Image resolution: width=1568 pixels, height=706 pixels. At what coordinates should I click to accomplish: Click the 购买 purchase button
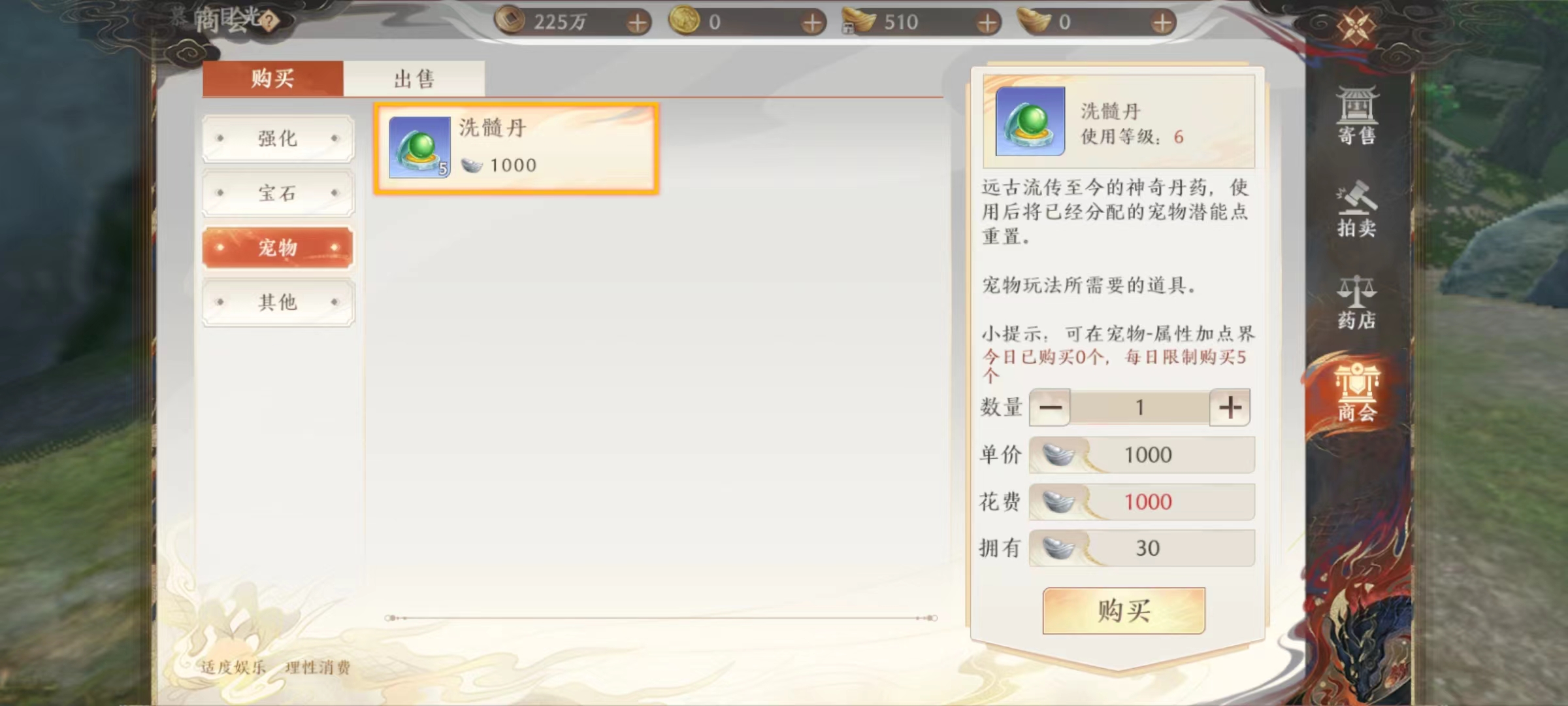1124,611
